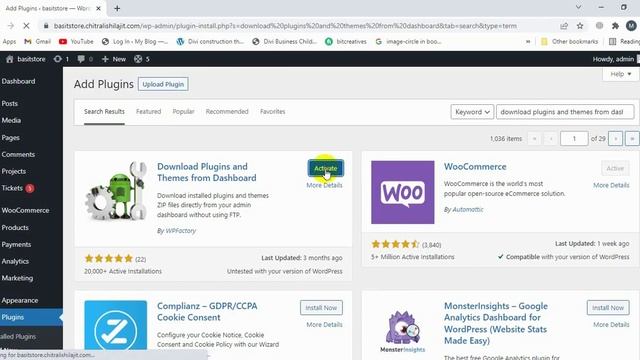
Task: Open the Divi construction bookmark
Action: pos(210,42)
